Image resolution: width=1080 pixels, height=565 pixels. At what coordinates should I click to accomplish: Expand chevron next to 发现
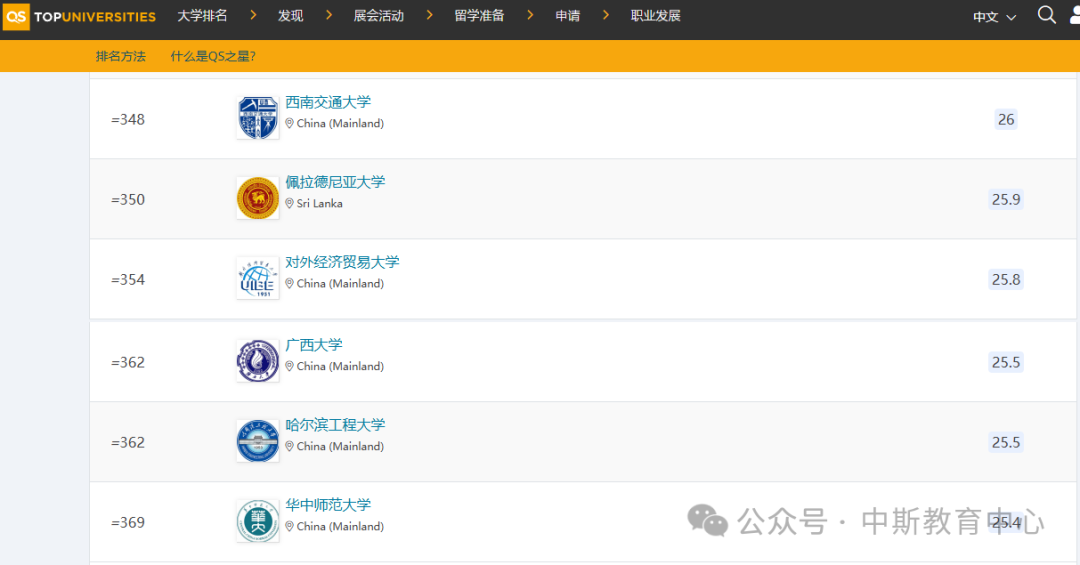coord(329,14)
